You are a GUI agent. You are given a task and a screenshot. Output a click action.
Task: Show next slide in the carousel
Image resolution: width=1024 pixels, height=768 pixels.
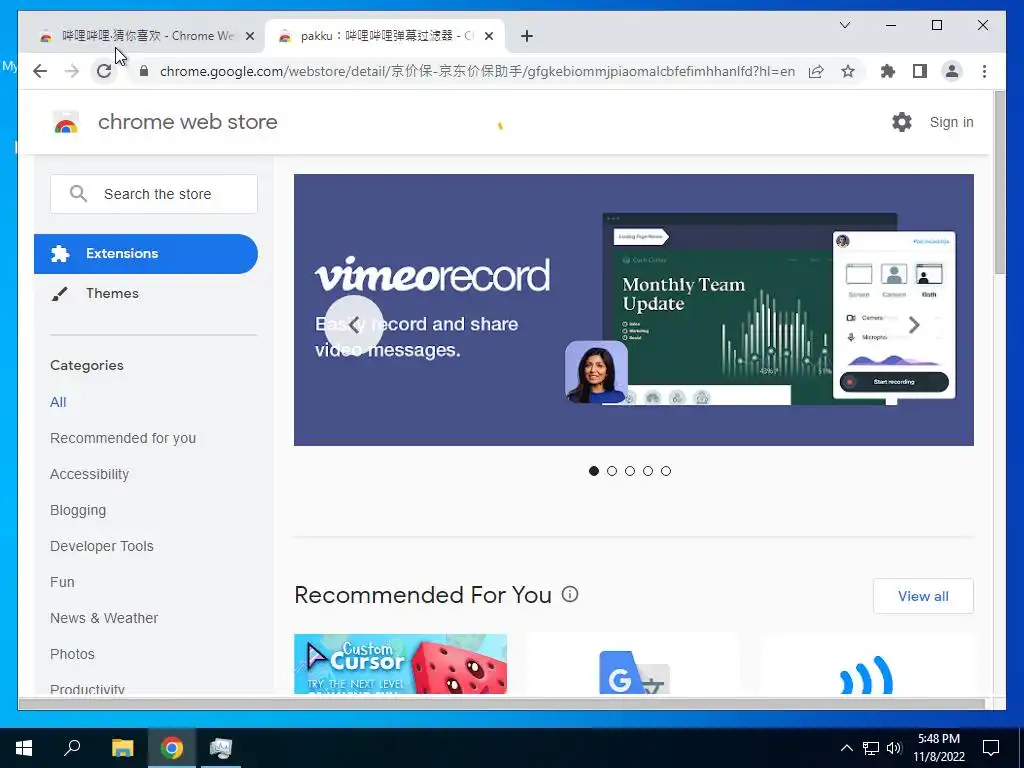(x=914, y=325)
